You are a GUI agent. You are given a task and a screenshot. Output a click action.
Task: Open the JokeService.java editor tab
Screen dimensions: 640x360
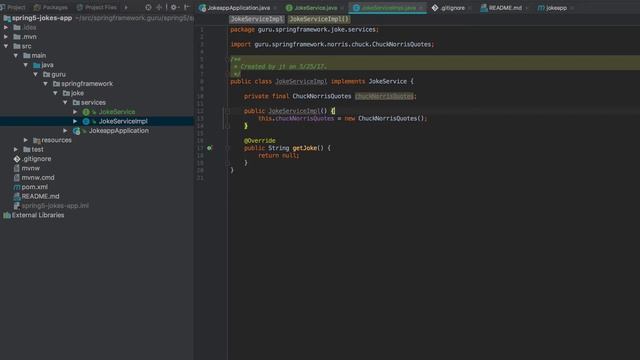312,8
